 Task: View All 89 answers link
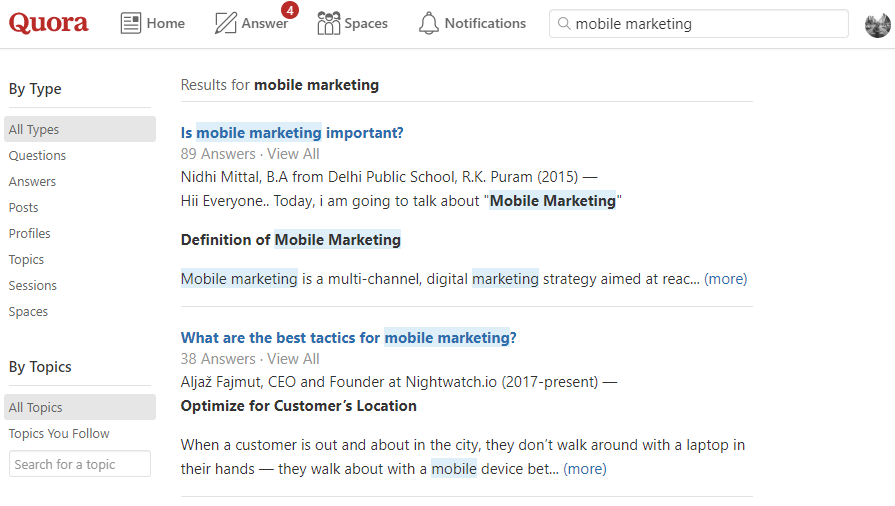click(x=293, y=154)
